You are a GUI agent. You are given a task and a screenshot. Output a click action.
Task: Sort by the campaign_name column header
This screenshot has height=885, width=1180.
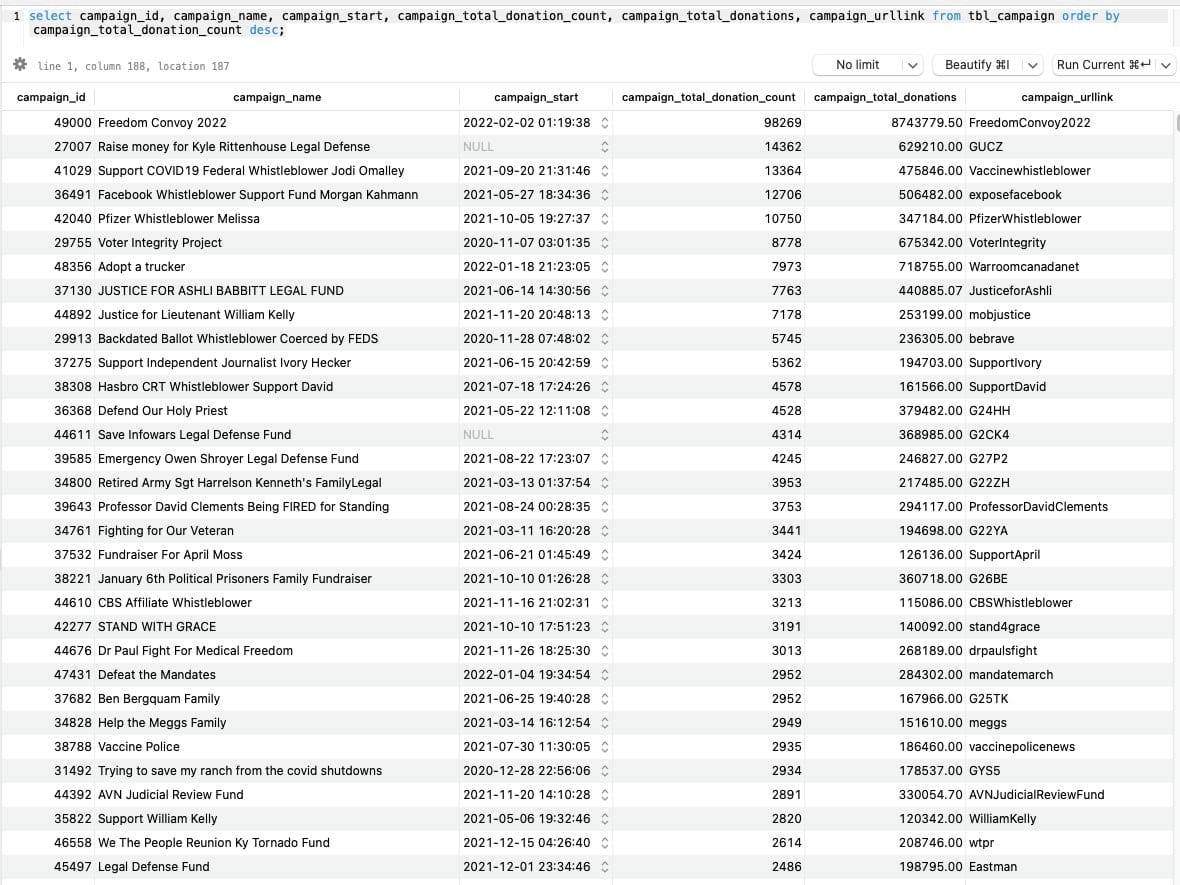click(x=277, y=97)
